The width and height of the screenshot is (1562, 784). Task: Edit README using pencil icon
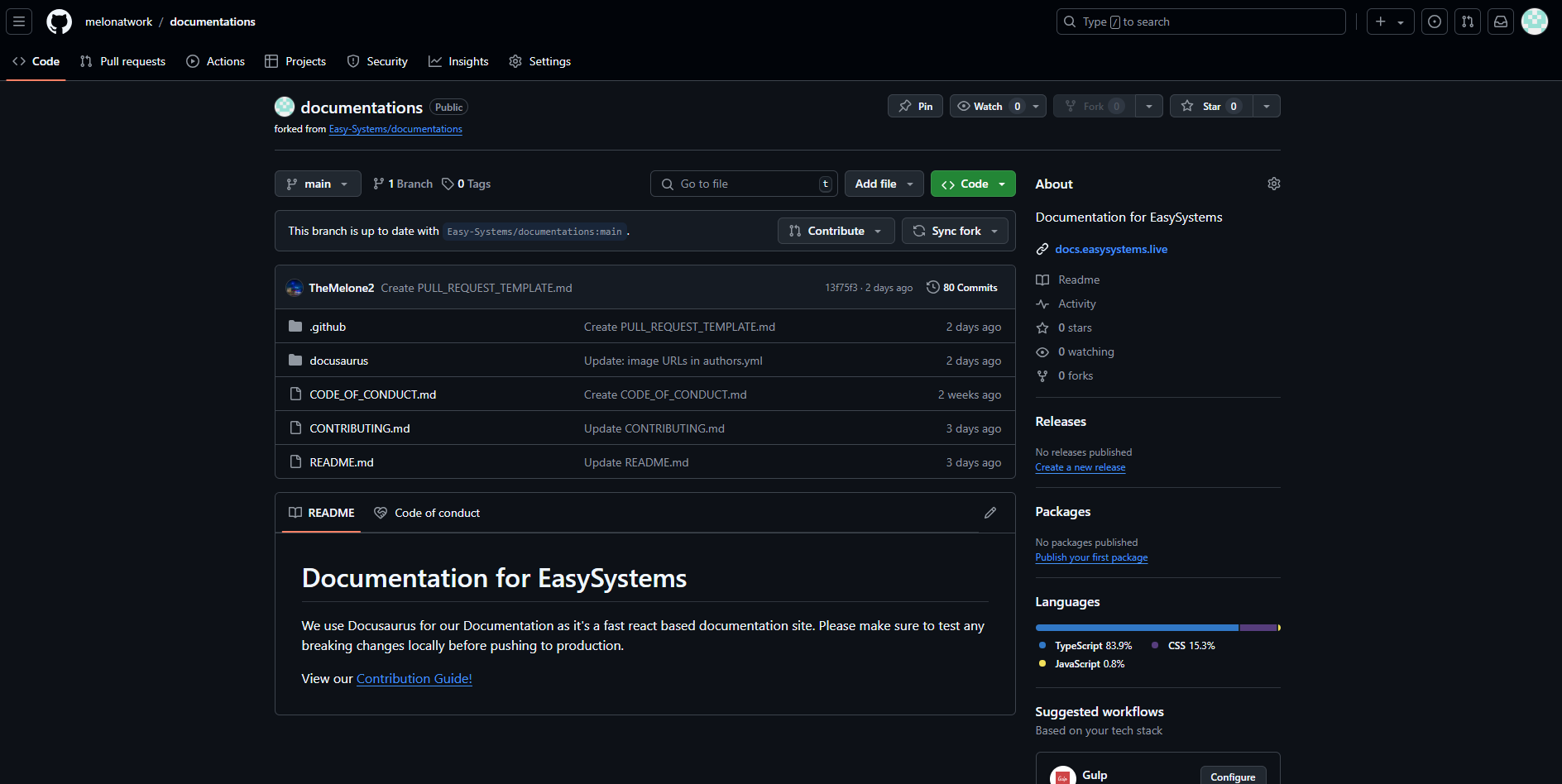[989, 513]
